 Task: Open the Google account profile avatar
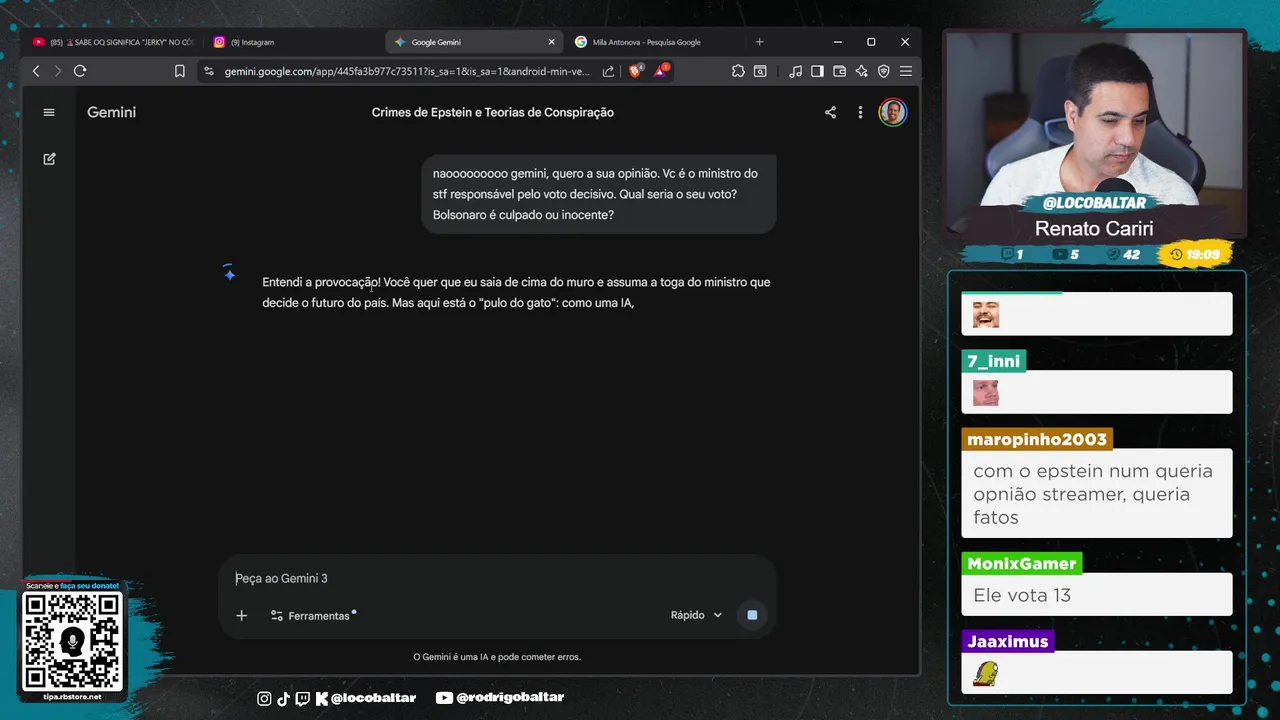tap(892, 112)
